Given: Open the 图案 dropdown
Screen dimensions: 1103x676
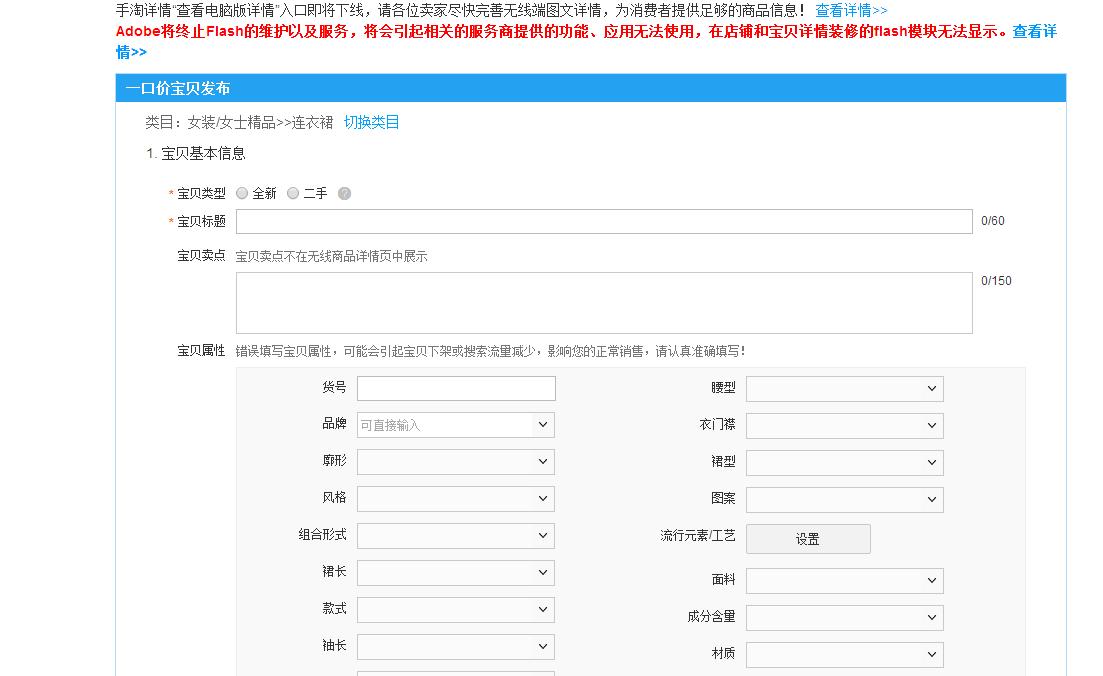Looking at the screenshot, I should (x=844, y=499).
